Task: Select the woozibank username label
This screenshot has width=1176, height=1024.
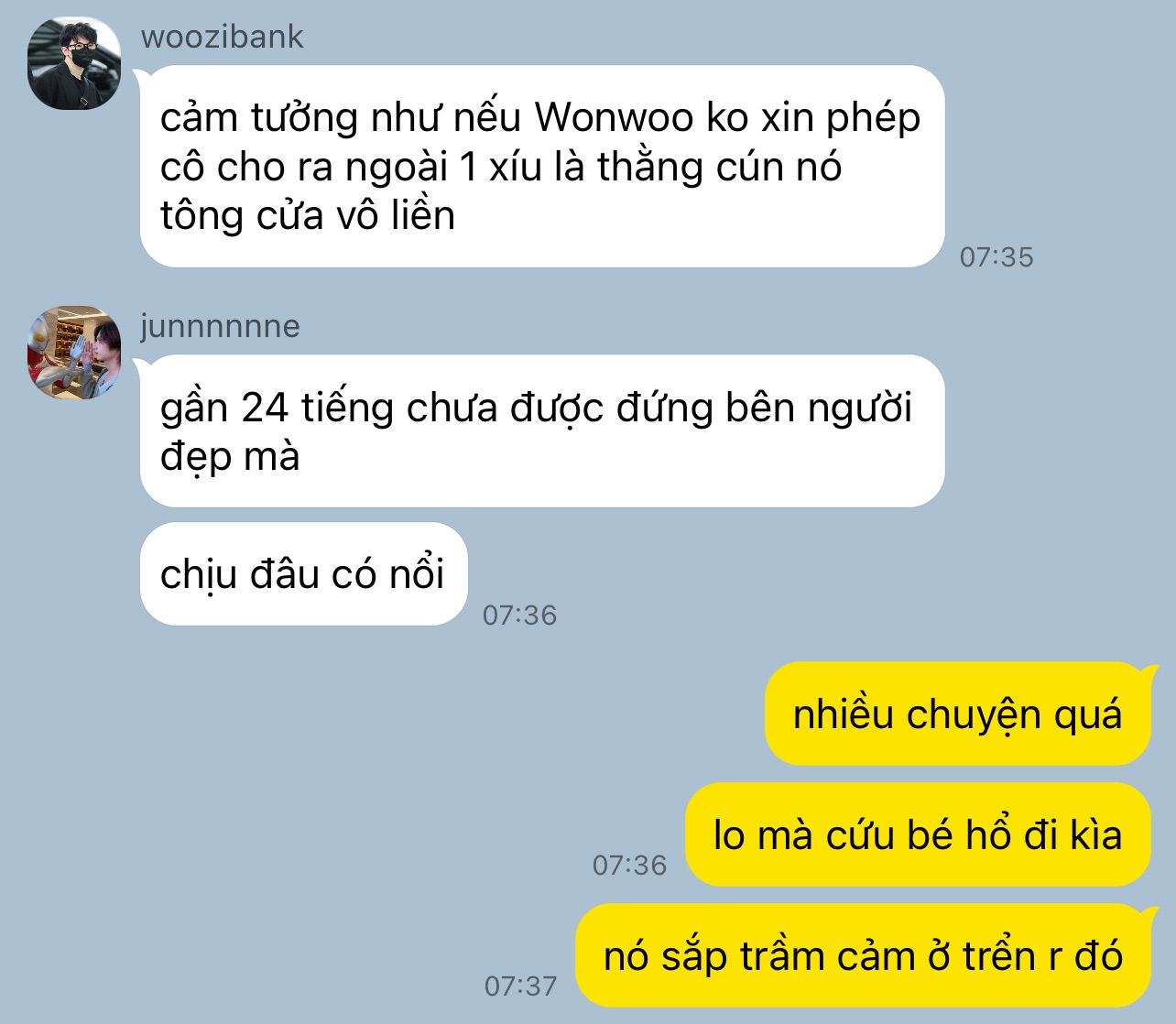Action: click(223, 37)
